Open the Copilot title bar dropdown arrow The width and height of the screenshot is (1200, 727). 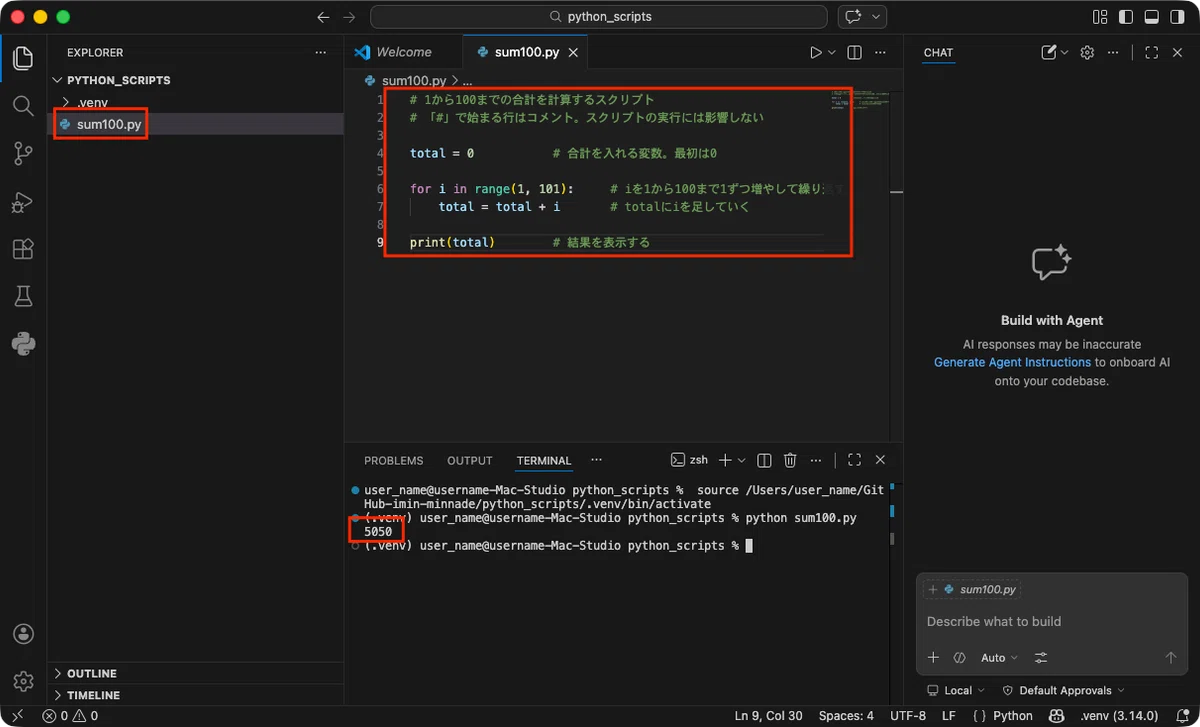pyautogui.click(x=877, y=17)
